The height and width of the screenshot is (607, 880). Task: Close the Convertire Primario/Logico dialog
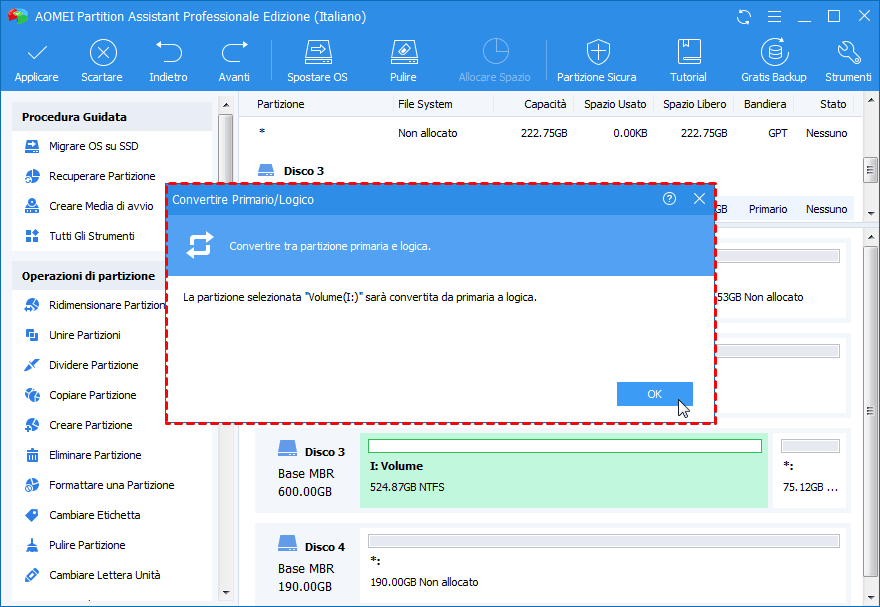tap(699, 199)
